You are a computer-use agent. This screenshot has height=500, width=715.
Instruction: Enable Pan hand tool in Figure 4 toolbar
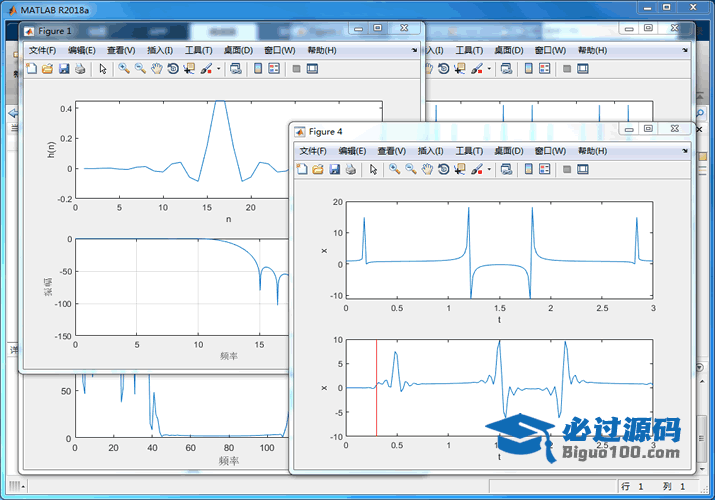(x=427, y=170)
